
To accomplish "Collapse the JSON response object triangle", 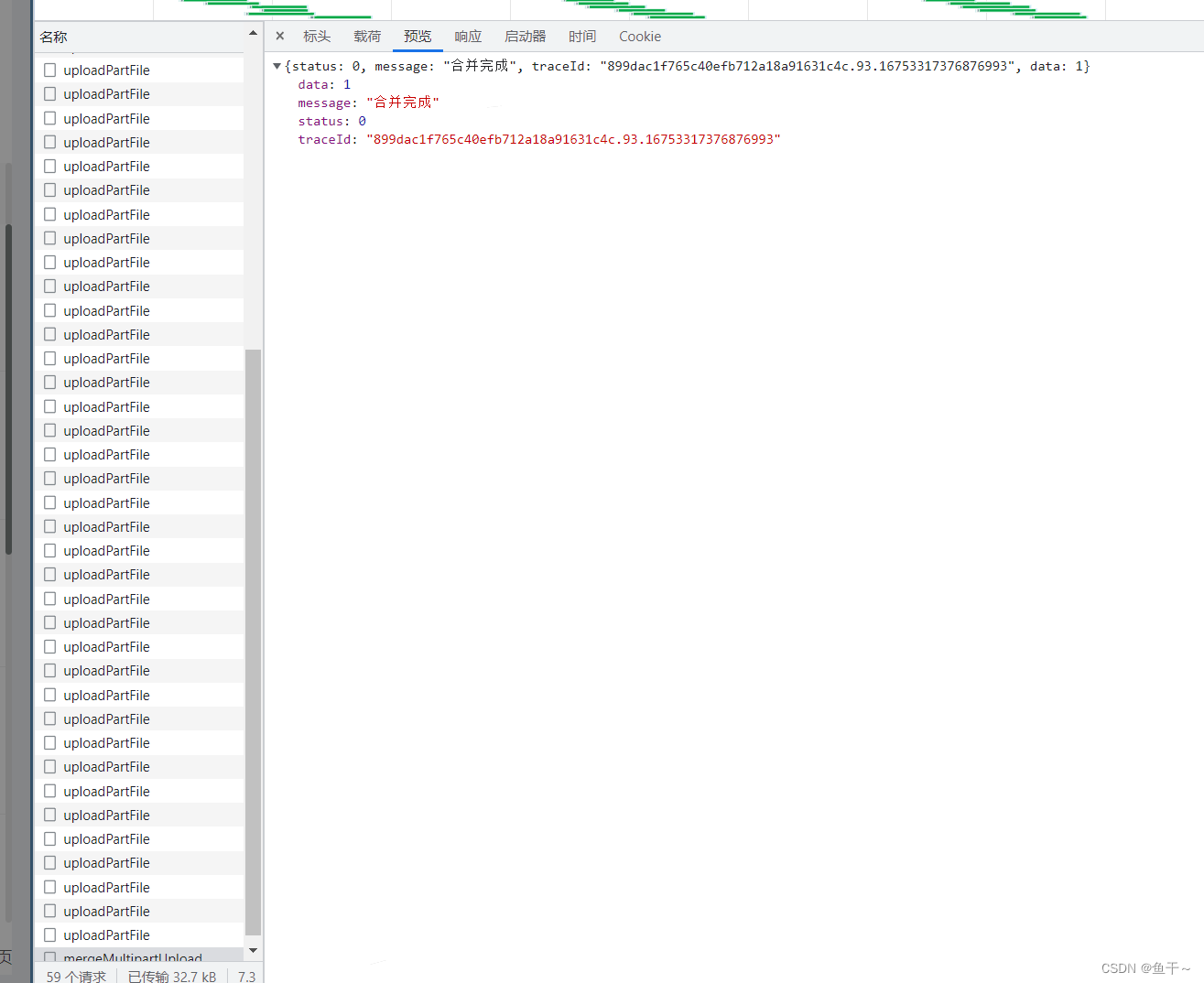I will coord(277,66).
